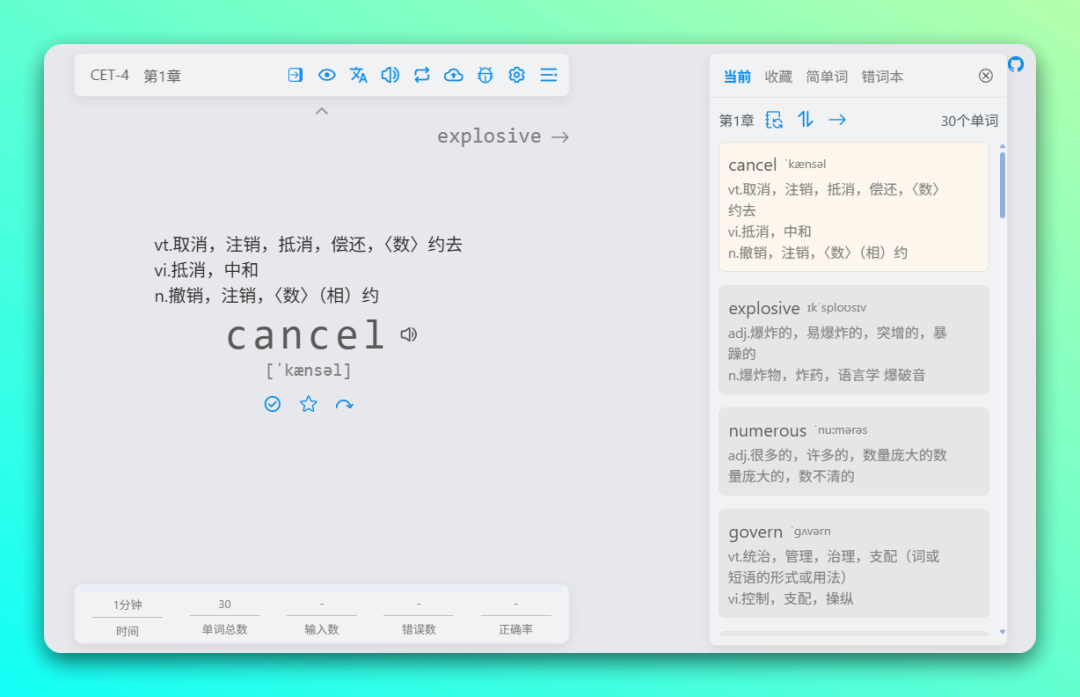Toggle the toolbar sound speaker icon
1080x697 pixels.
click(390, 75)
